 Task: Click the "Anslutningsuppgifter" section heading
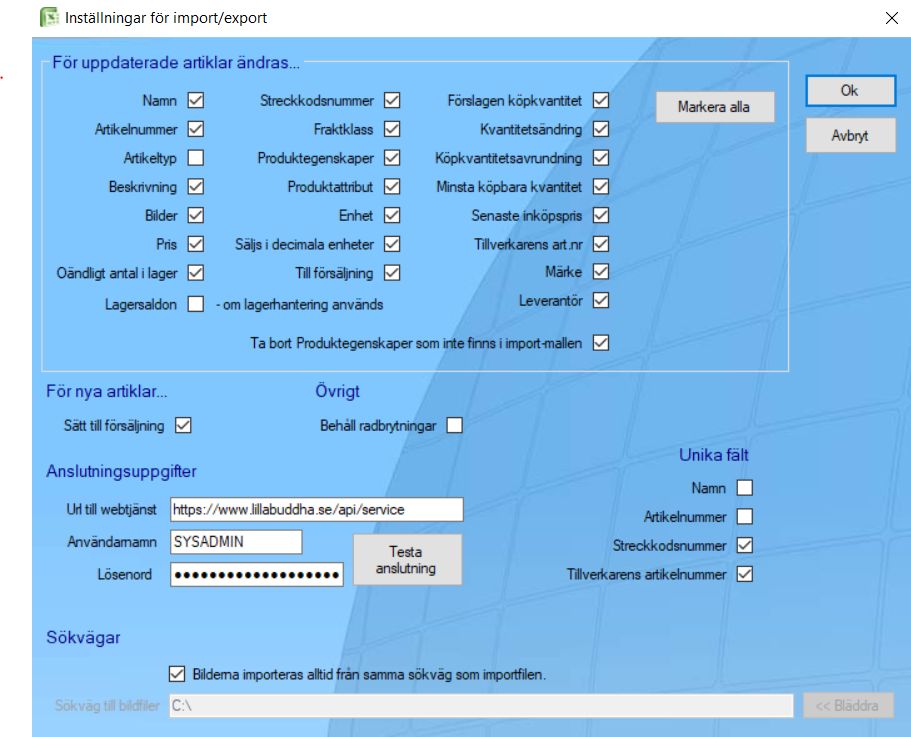tap(121, 471)
